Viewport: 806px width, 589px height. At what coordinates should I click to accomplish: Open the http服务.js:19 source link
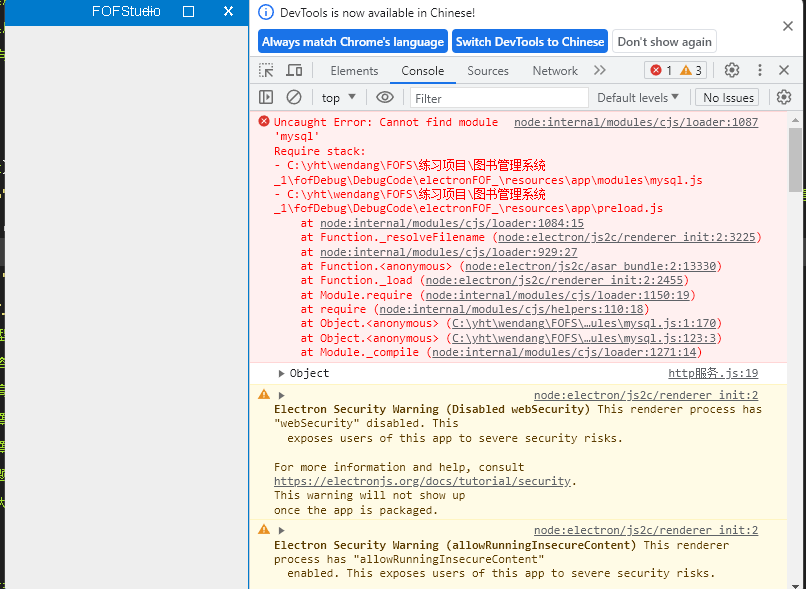coord(713,373)
